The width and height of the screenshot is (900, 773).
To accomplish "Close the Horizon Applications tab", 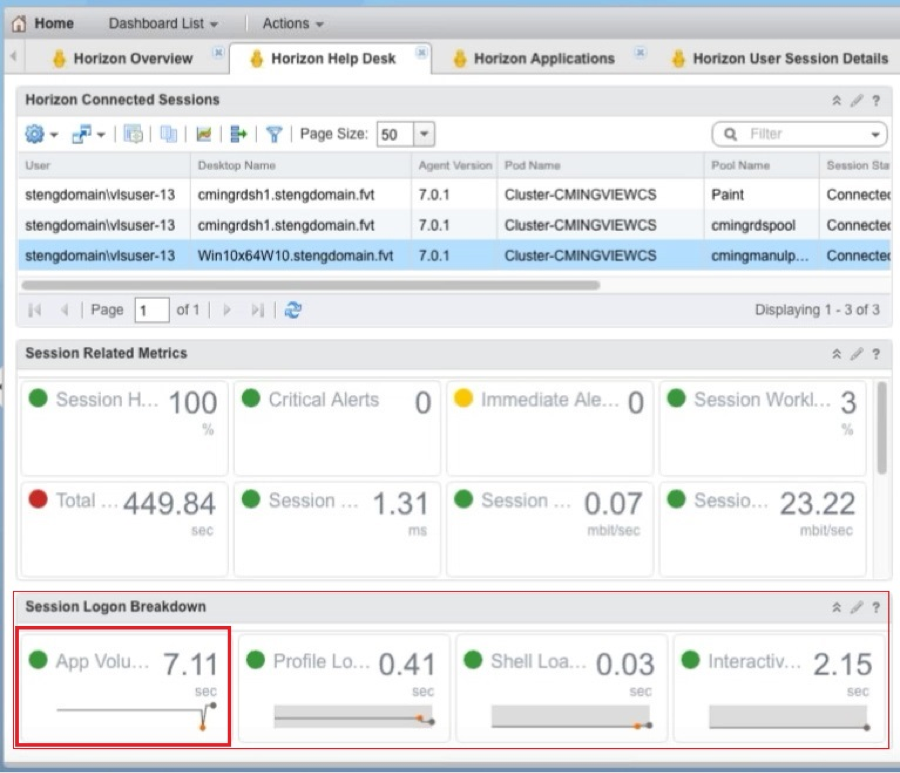I will pos(641,53).
